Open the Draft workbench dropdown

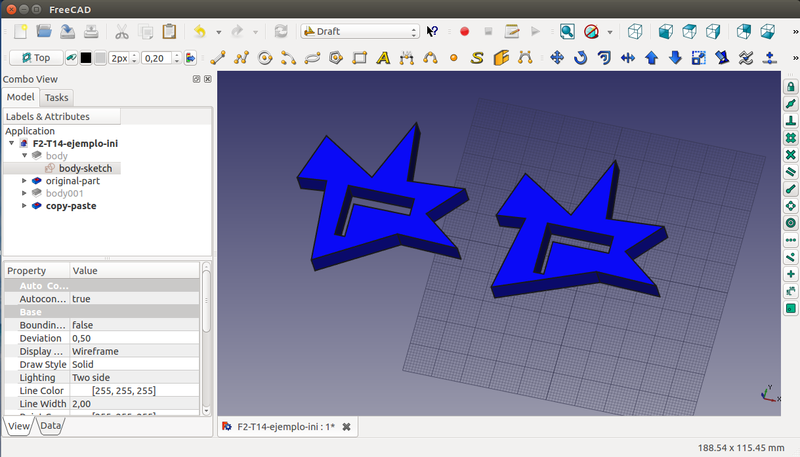click(x=360, y=32)
